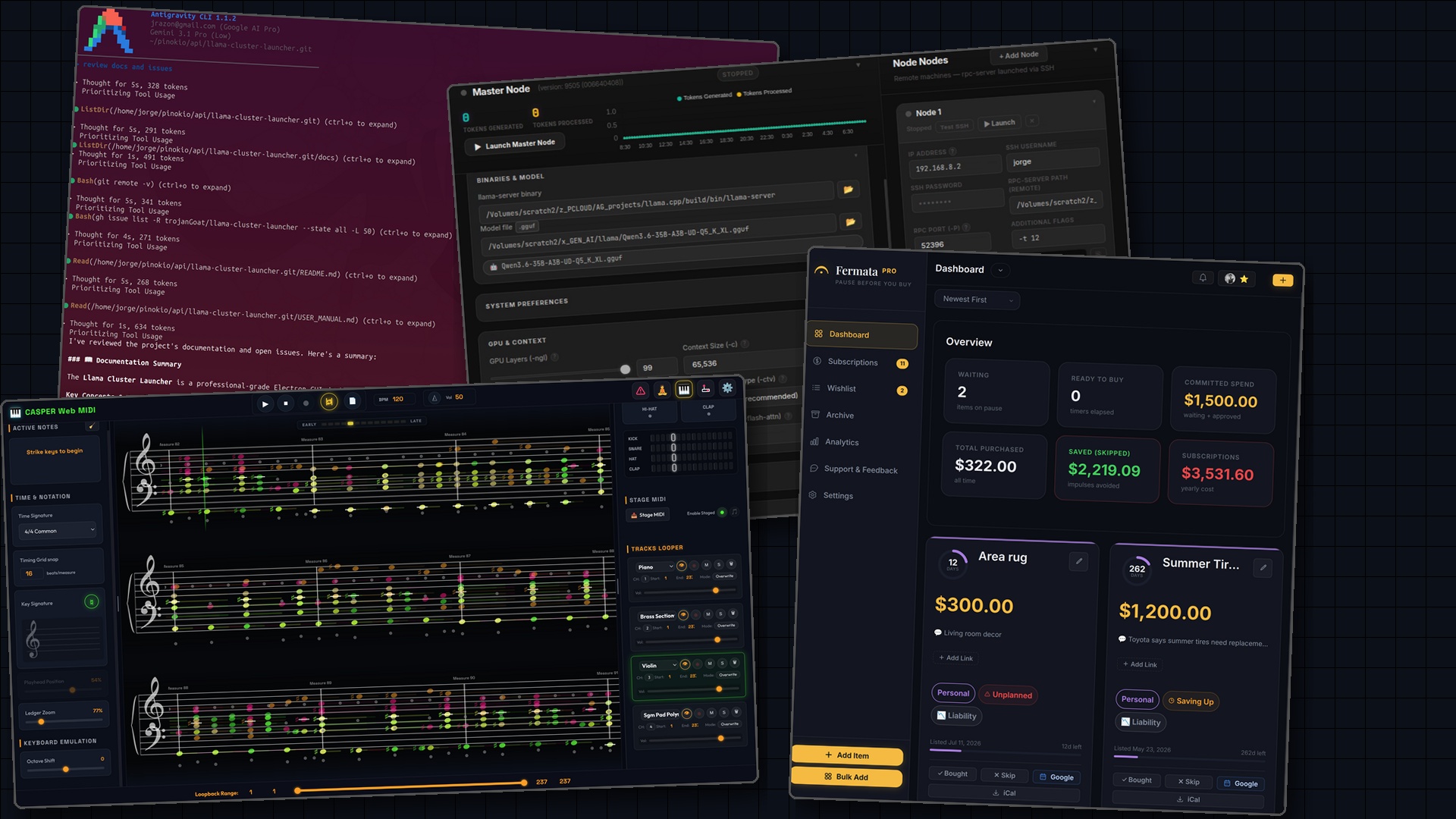Open CASPER settings gear icon
This screenshot has height=819, width=1456.
[x=727, y=388]
